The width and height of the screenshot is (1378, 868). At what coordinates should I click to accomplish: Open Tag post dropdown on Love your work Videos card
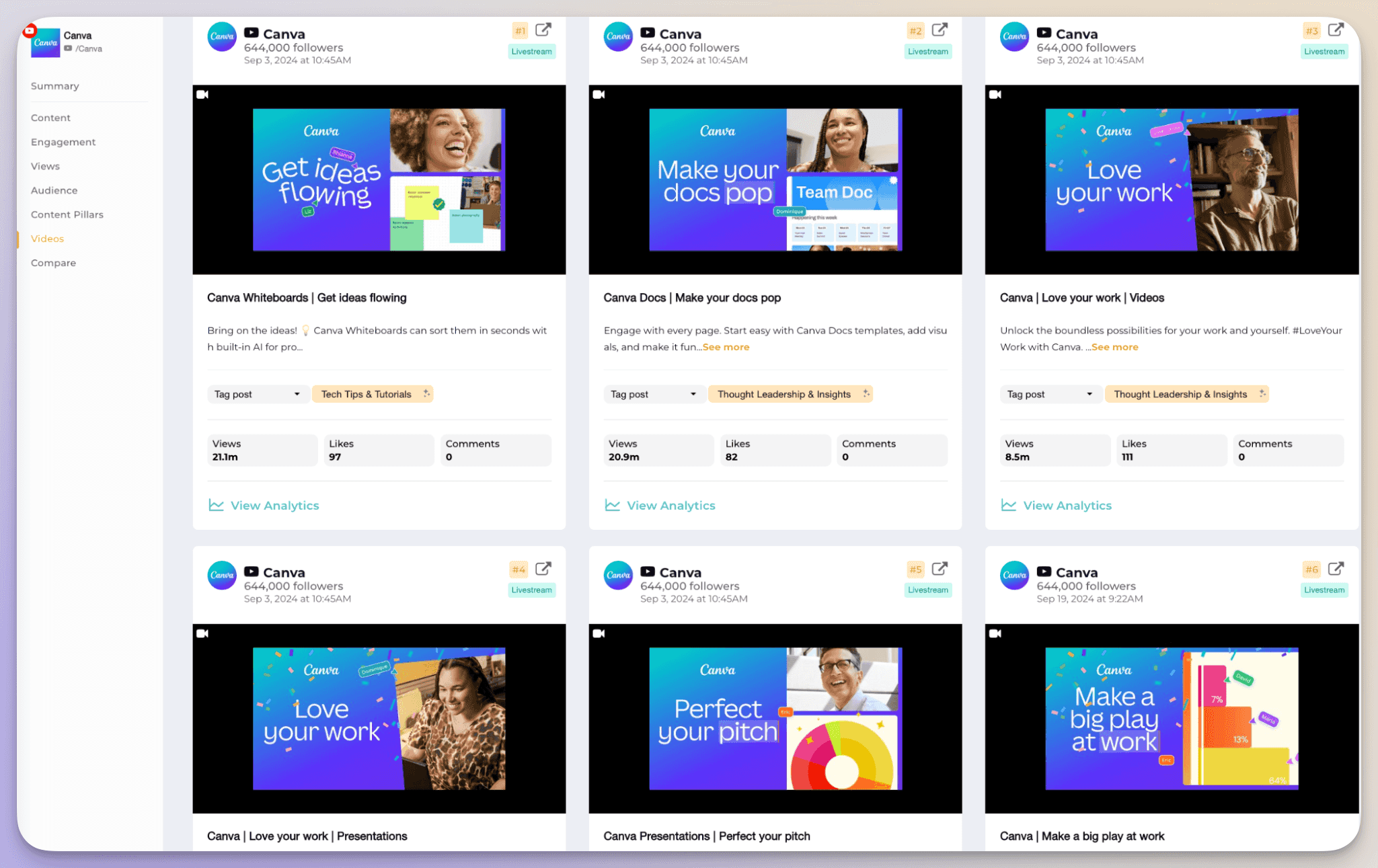click(x=1050, y=394)
